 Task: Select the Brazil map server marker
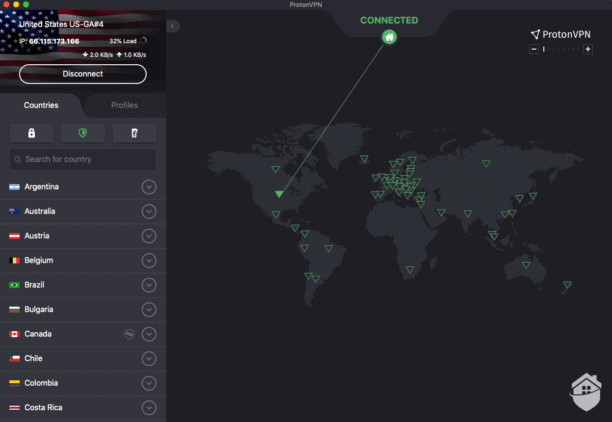click(329, 248)
